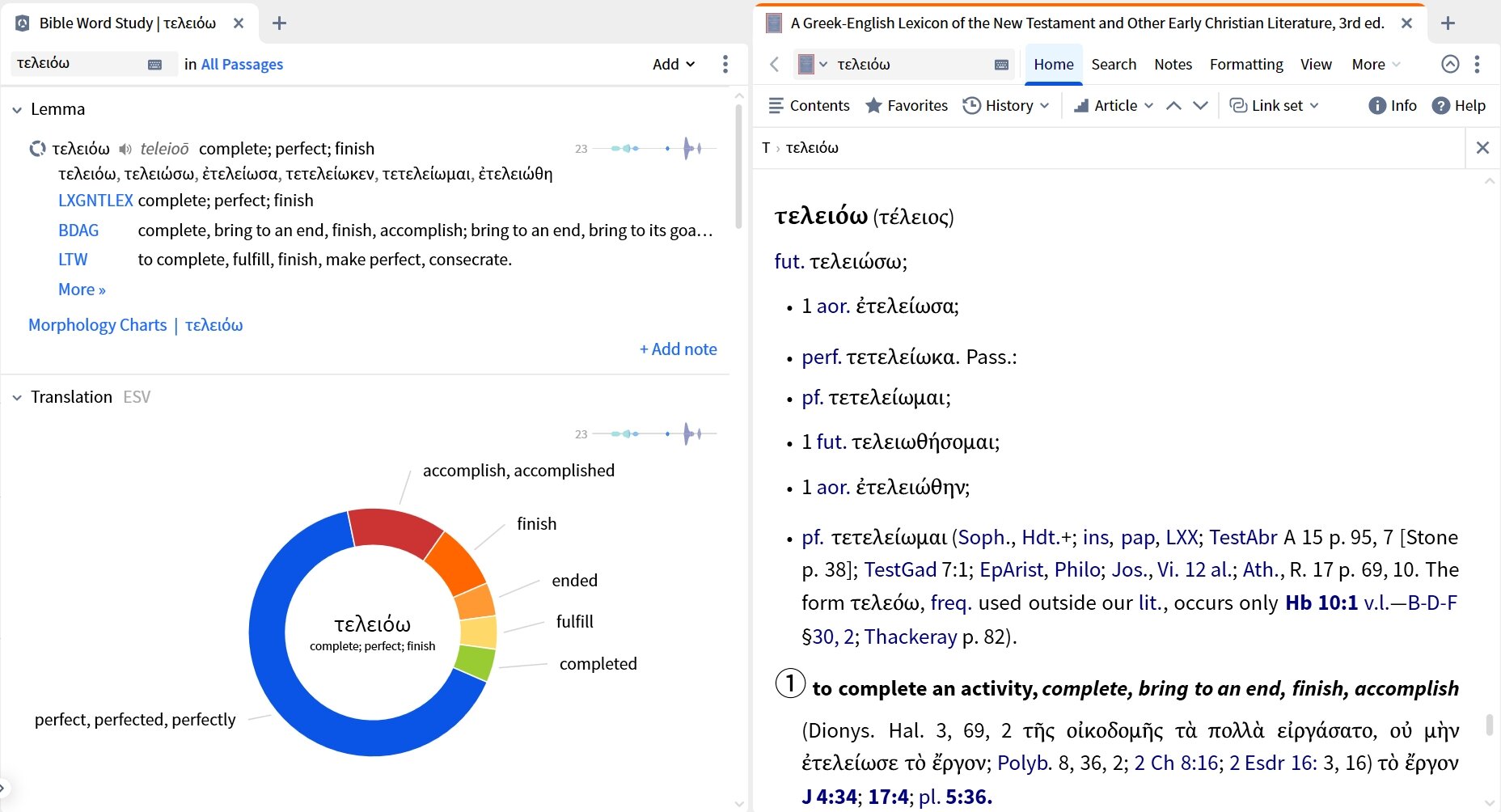Click τελειόω link next to Morphology Charts

click(x=214, y=325)
